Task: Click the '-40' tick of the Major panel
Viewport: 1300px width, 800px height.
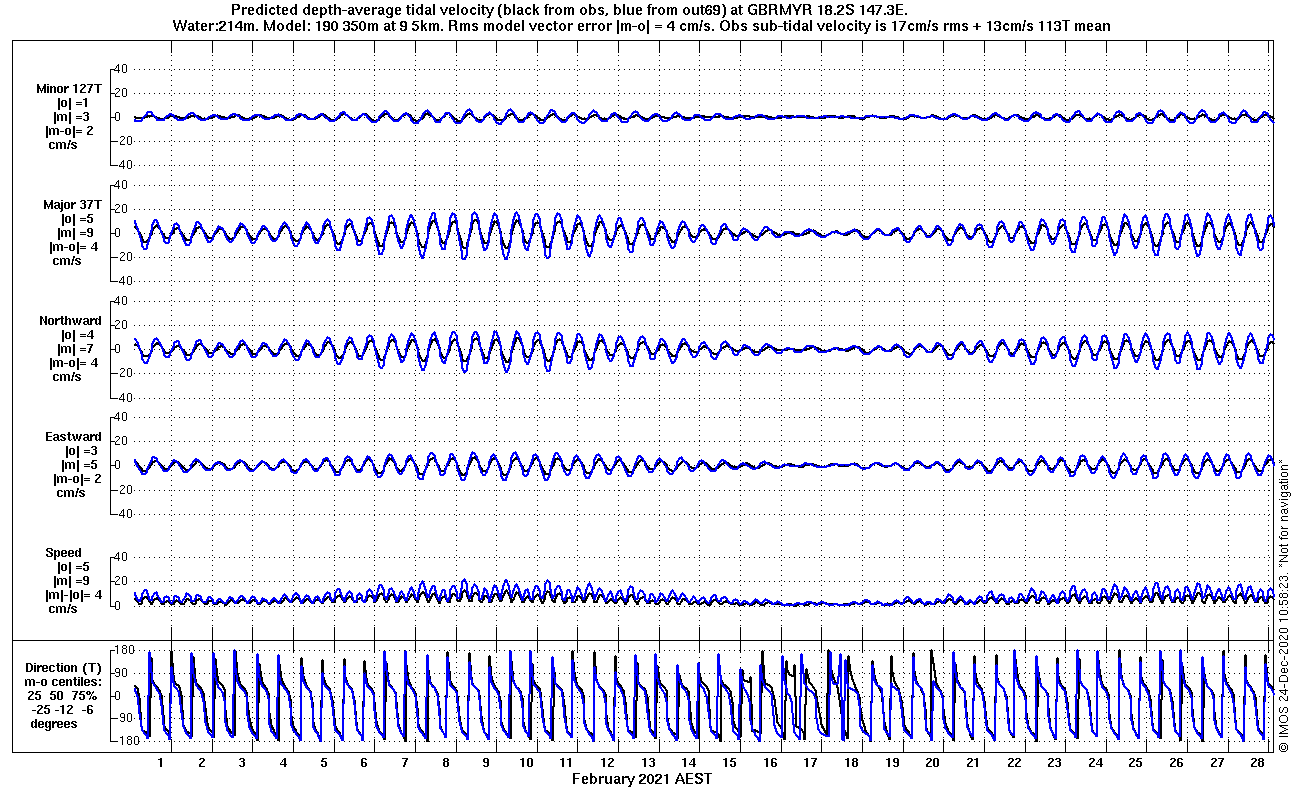Action: pyautogui.click(x=122, y=281)
